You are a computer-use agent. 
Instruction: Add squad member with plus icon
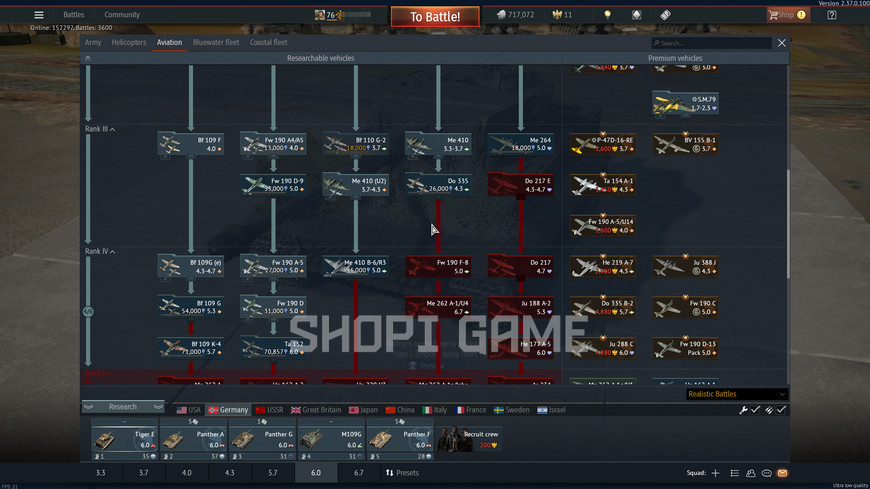pyautogui.click(x=715, y=473)
